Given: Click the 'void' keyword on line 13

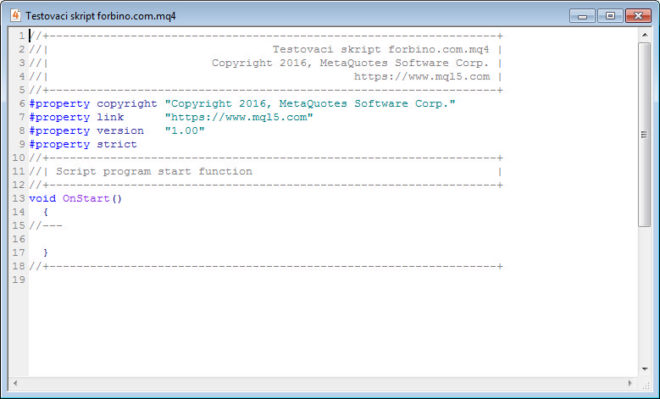Looking at the screenshot, I should [x=43, y=198].
